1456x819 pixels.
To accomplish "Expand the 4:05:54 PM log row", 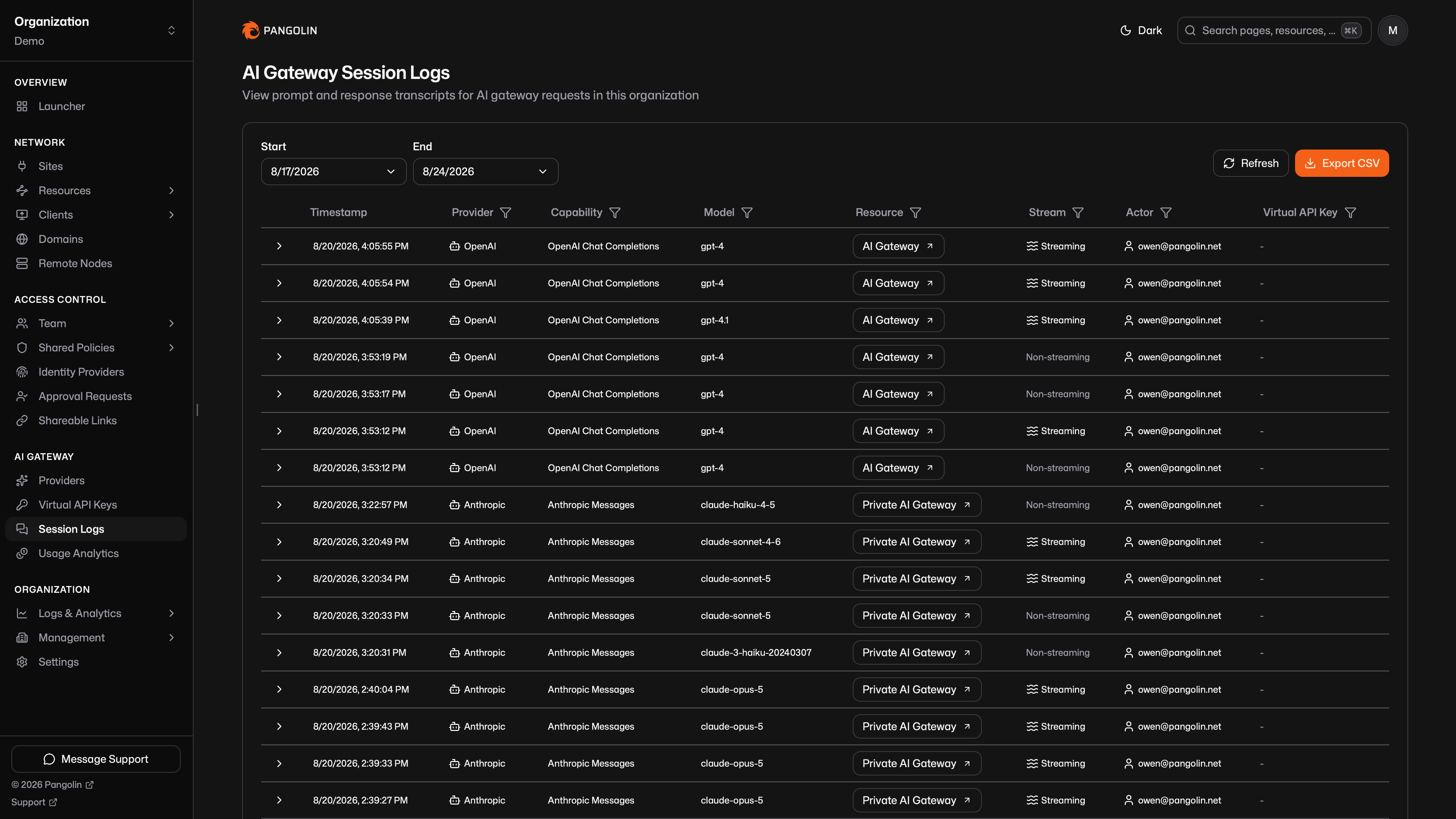I will [x=279, y=283].
